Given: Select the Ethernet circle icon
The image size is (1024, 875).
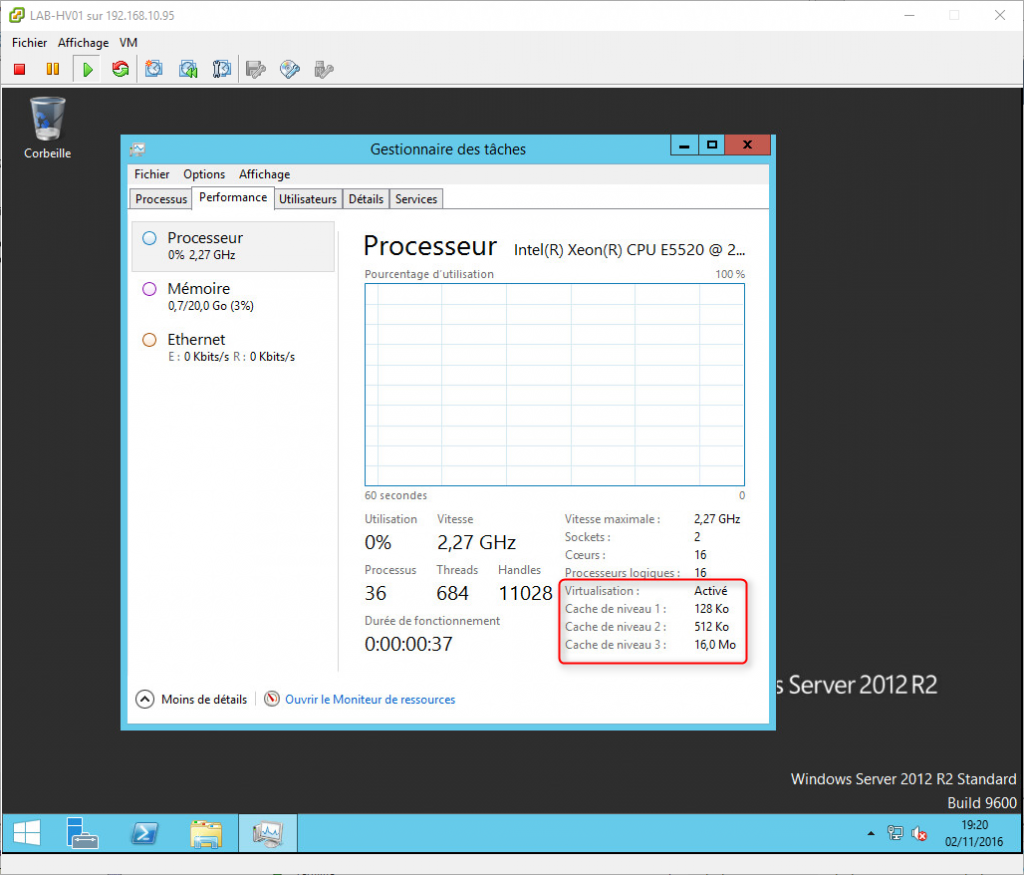Looking at the screenshot, I should [x=150, y=340].
